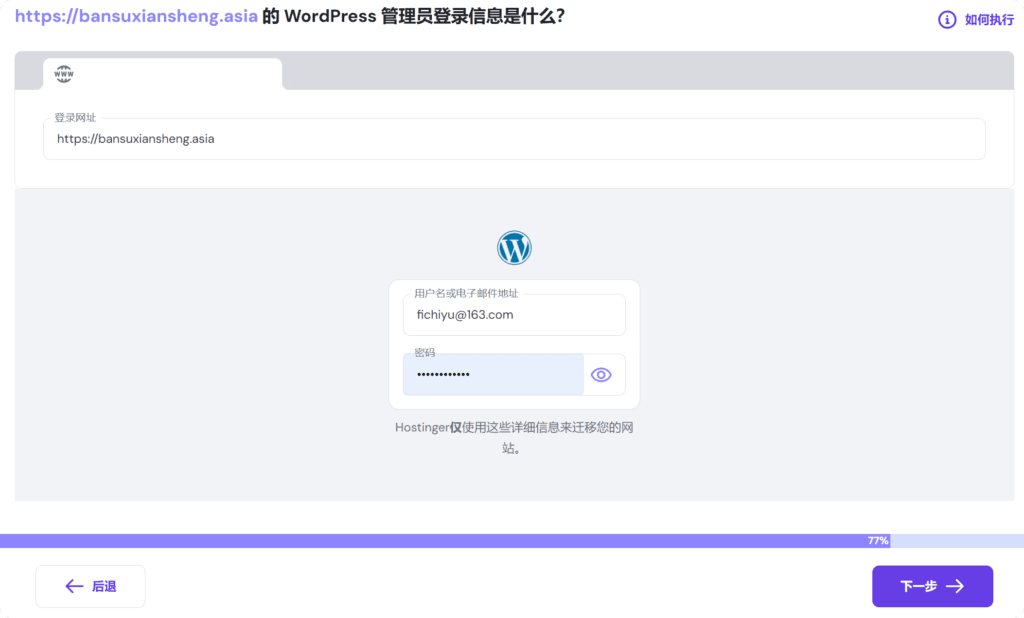Click the right arrow icon in 下一步 button
1024x618 pixels.
point(955,587)
